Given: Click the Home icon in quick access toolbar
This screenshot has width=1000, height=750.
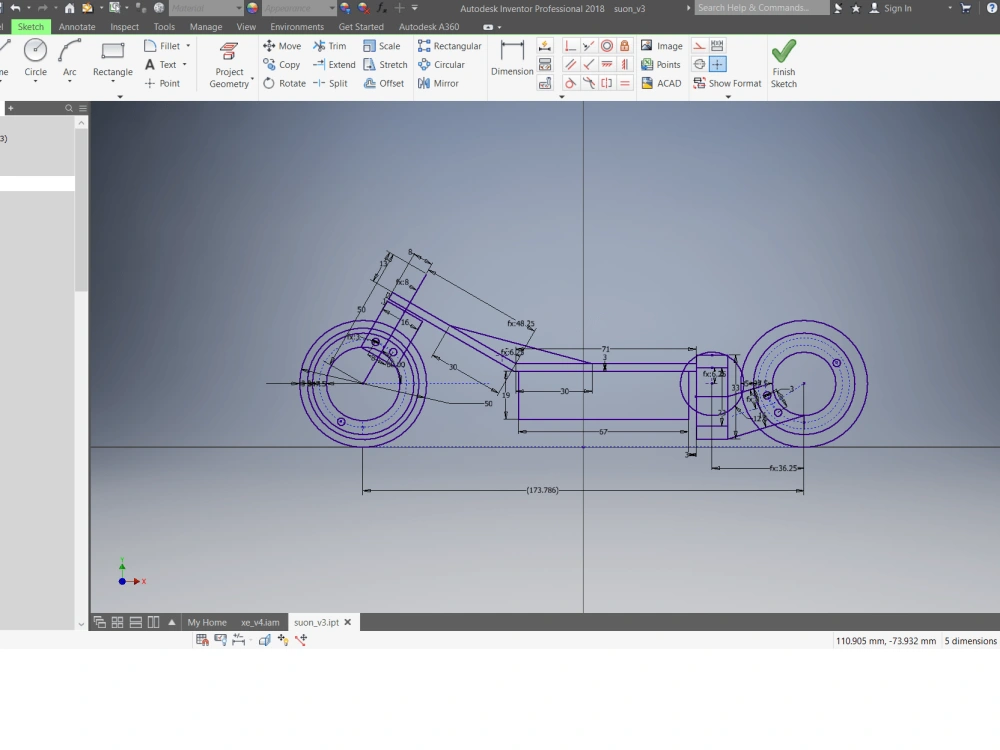Looking at the screenshot, I should 70,8.
